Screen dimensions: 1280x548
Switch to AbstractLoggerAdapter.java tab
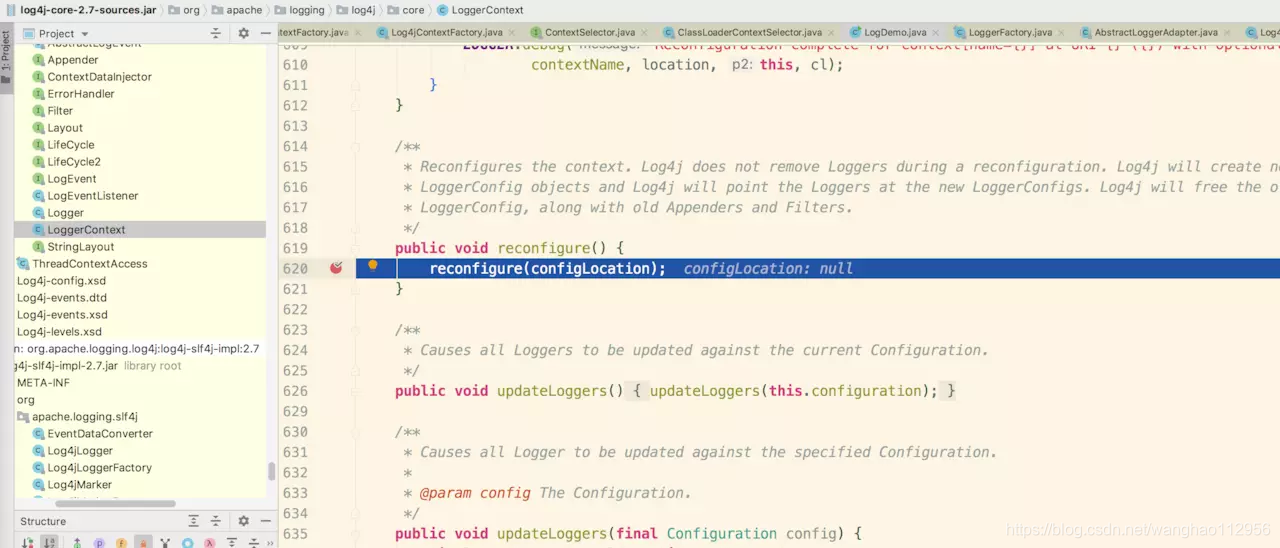click(x=1156, y=33)
